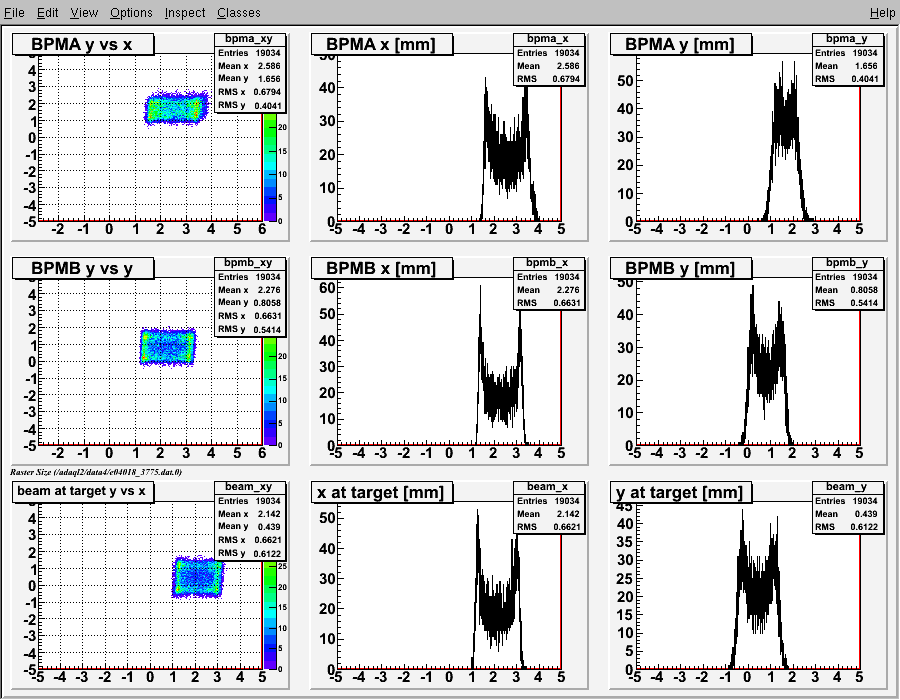Click 'Mean x 2.586' in bpma_xy stats
Screen dimensions: 900x700
(249, 65)
